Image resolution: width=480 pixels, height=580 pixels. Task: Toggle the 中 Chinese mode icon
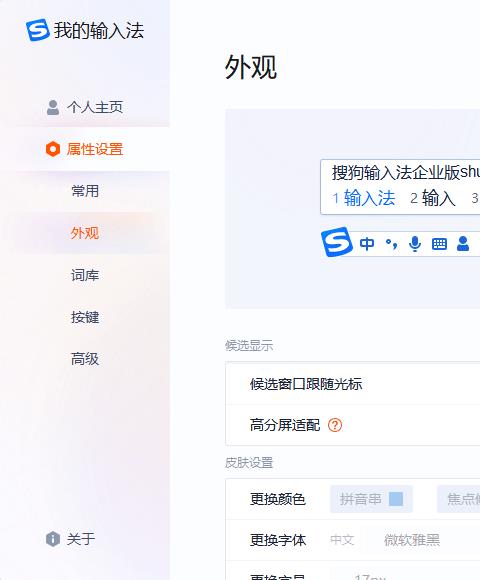367,244
